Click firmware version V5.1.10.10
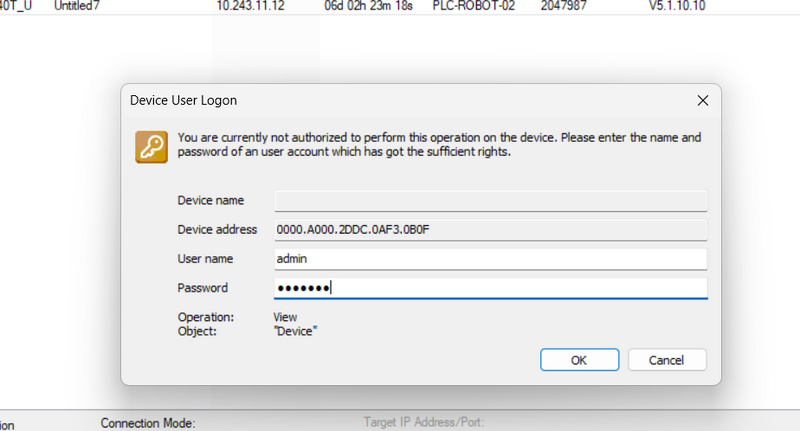The height and width of the screenshot is (431, 800). (x=677, y=5)
